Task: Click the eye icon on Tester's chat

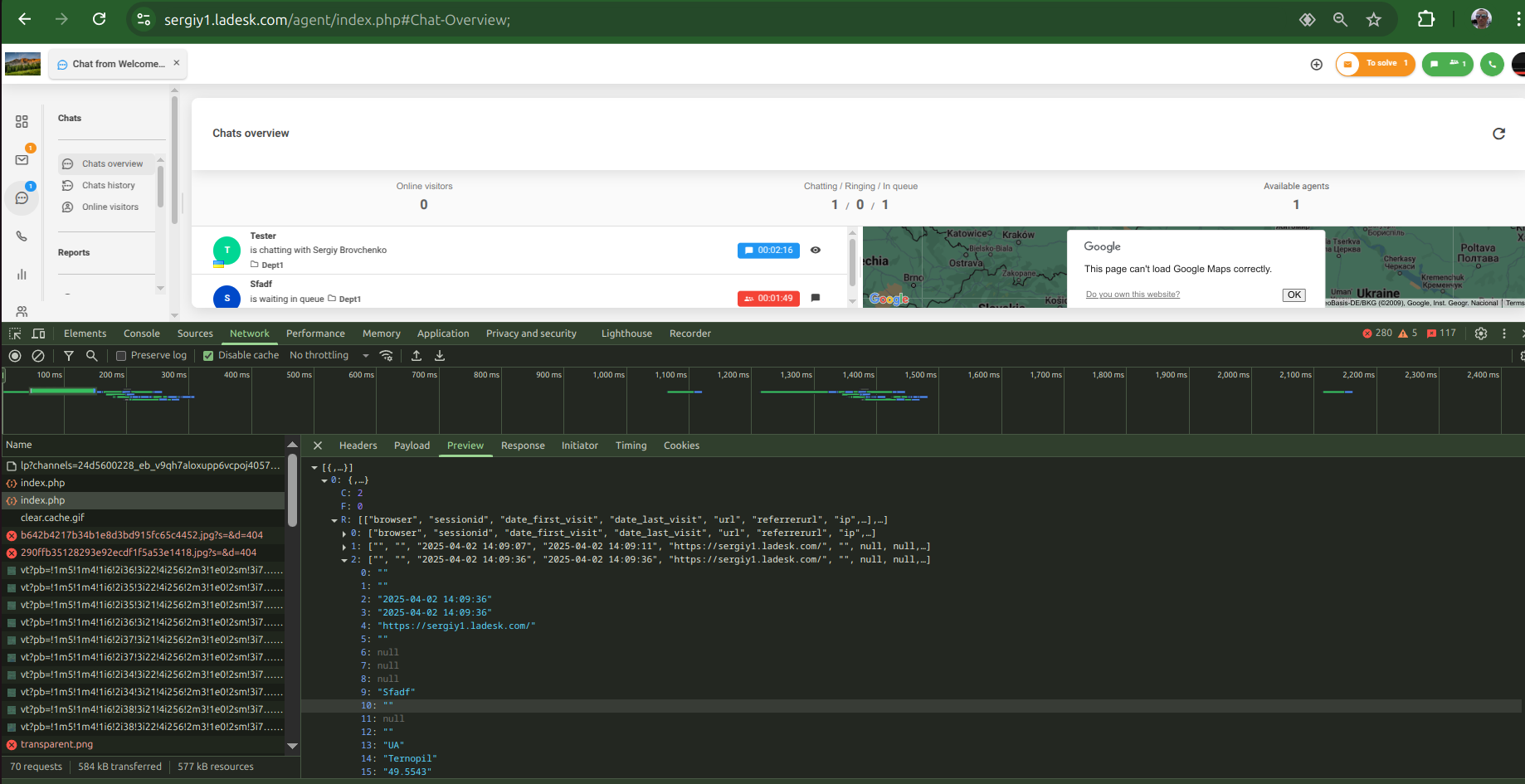Action: point(816,250)
